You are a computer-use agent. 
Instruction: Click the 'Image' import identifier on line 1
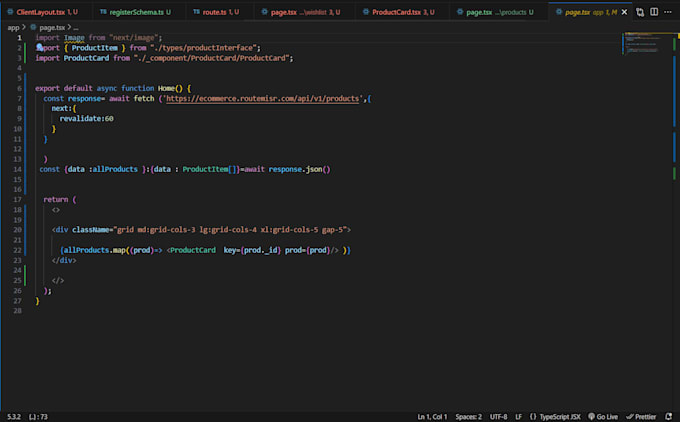coord(74,38)
